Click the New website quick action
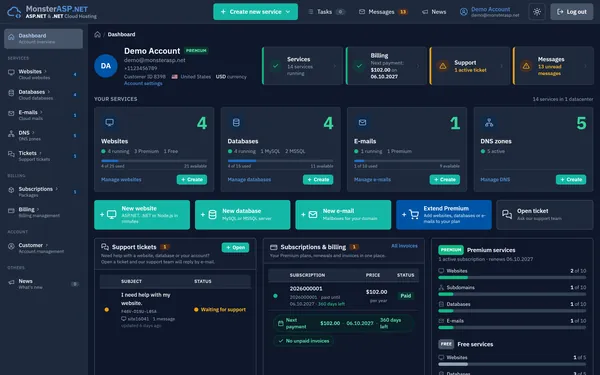600x375 pixels. point(142,215)
